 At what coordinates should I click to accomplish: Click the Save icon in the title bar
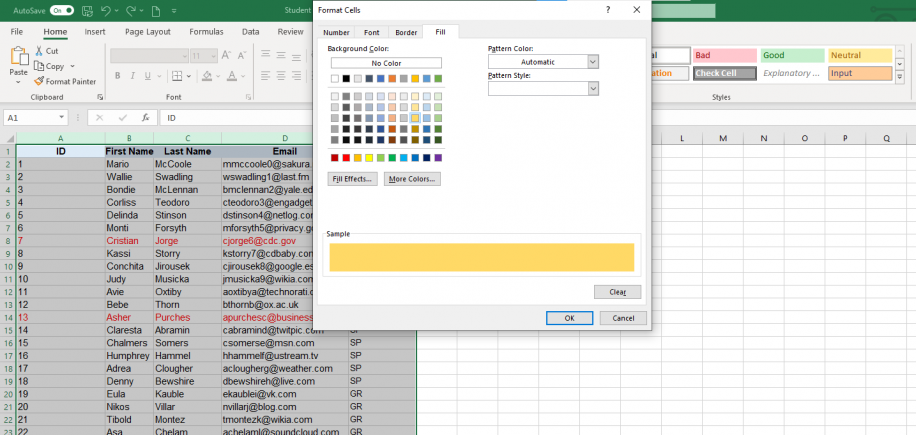87,11
